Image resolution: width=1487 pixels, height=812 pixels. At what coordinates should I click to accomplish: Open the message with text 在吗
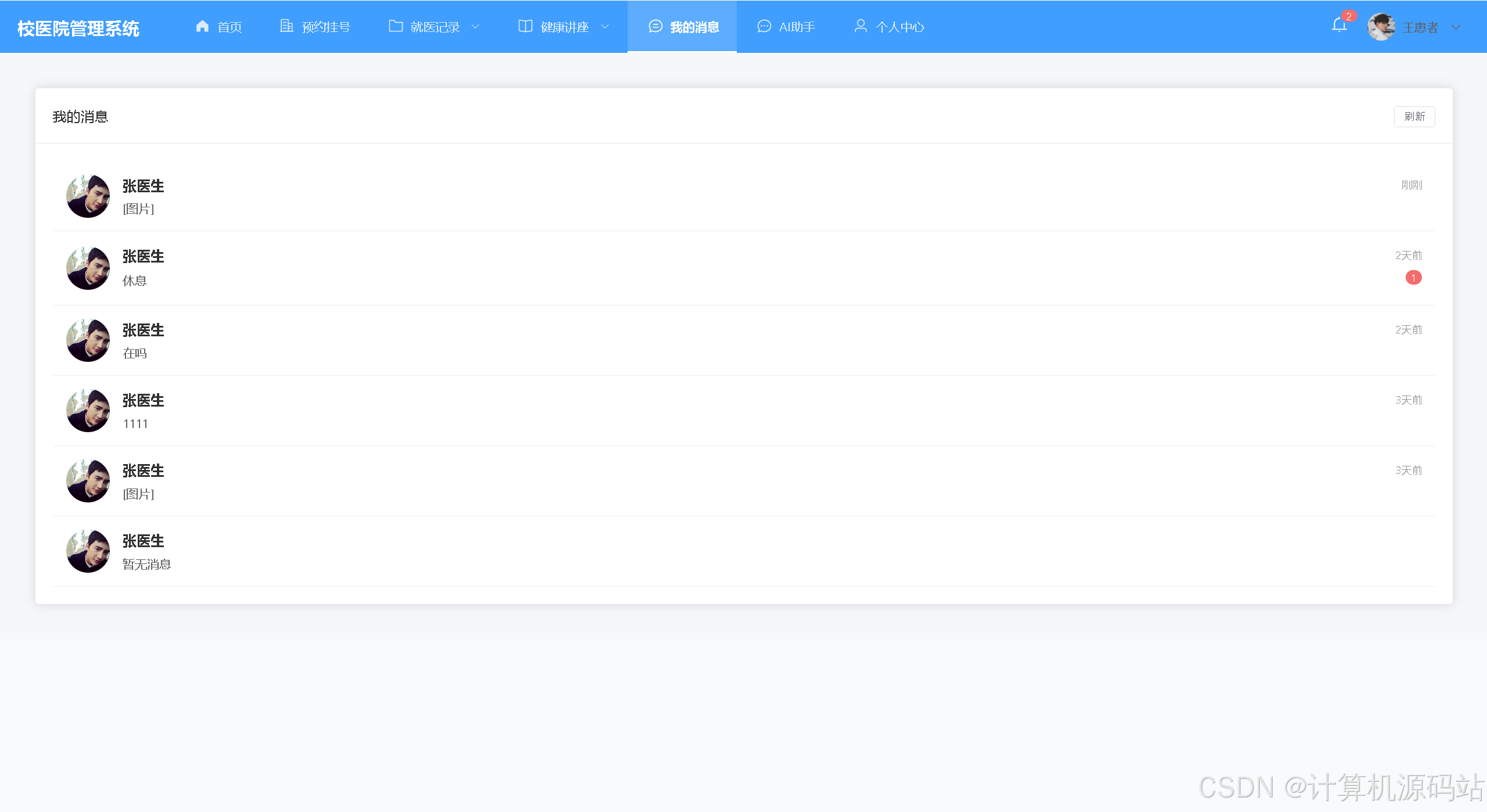[744, 340]
